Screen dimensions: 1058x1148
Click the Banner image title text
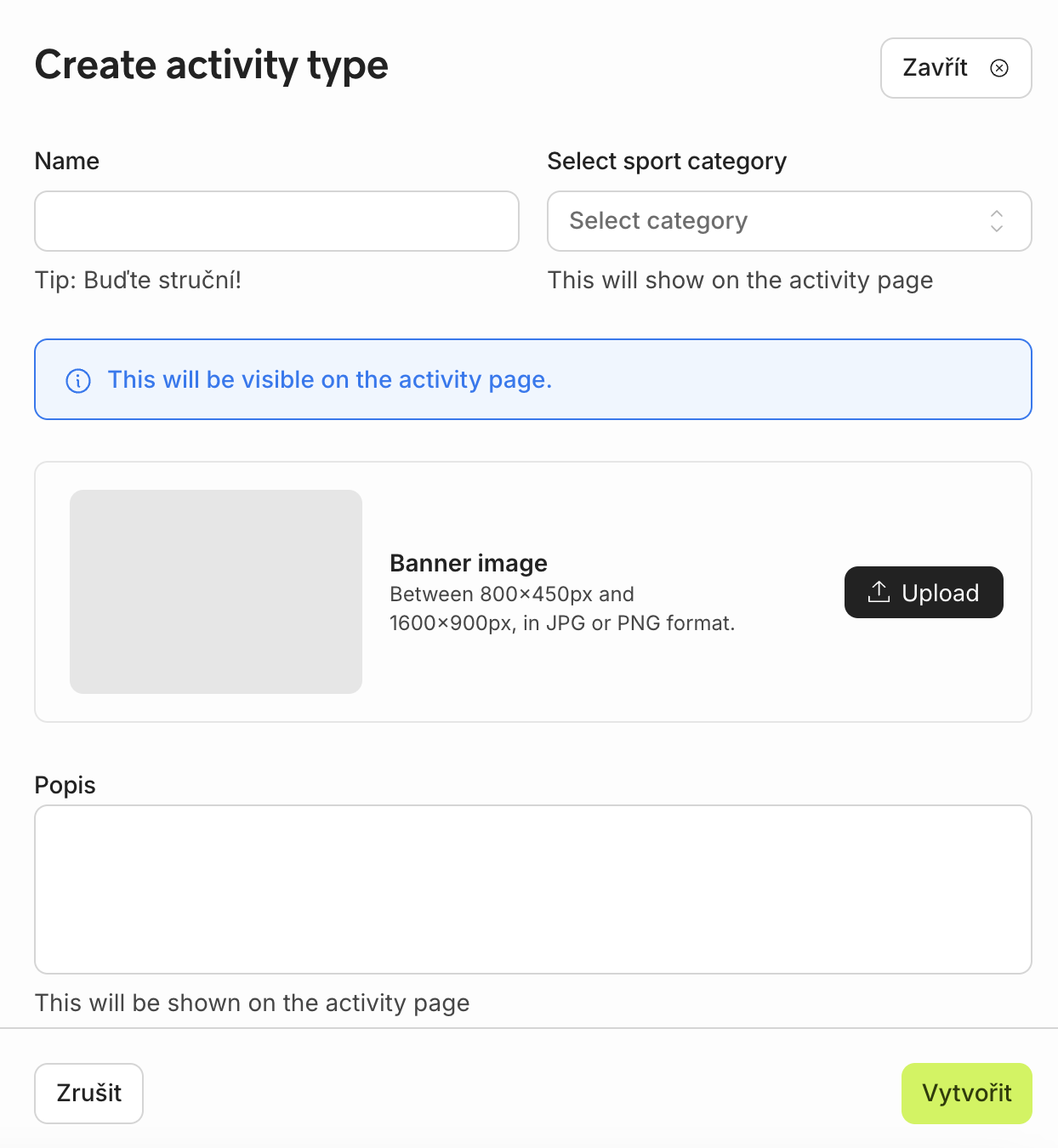pyautogui.click(x=469, y=563)
